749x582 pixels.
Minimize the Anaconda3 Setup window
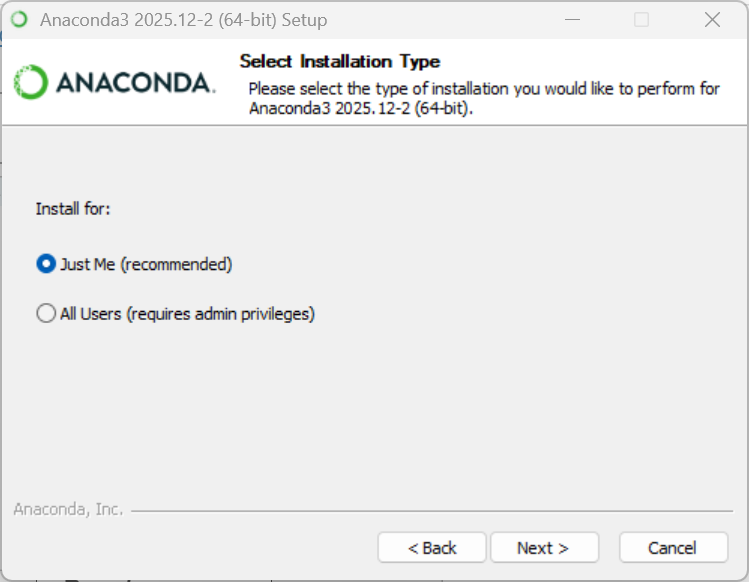(x=572, y=20)
